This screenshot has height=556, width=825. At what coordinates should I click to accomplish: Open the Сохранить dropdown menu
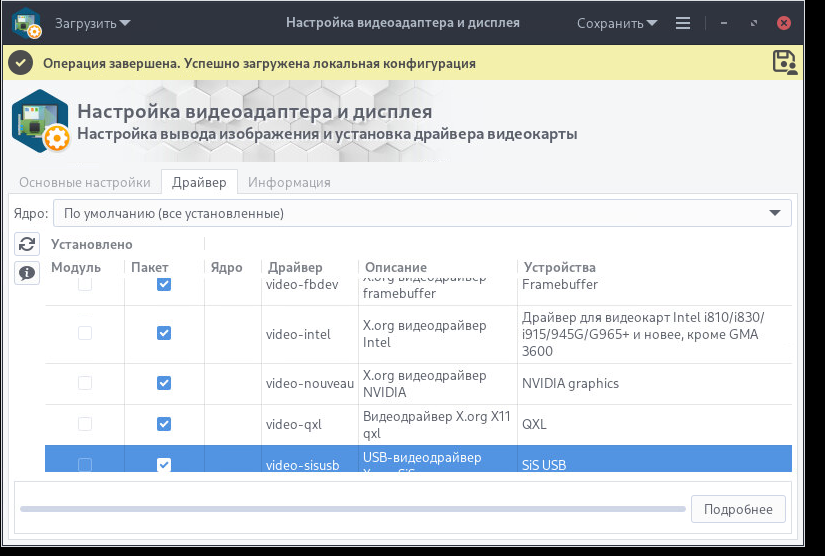pos(617,22)
